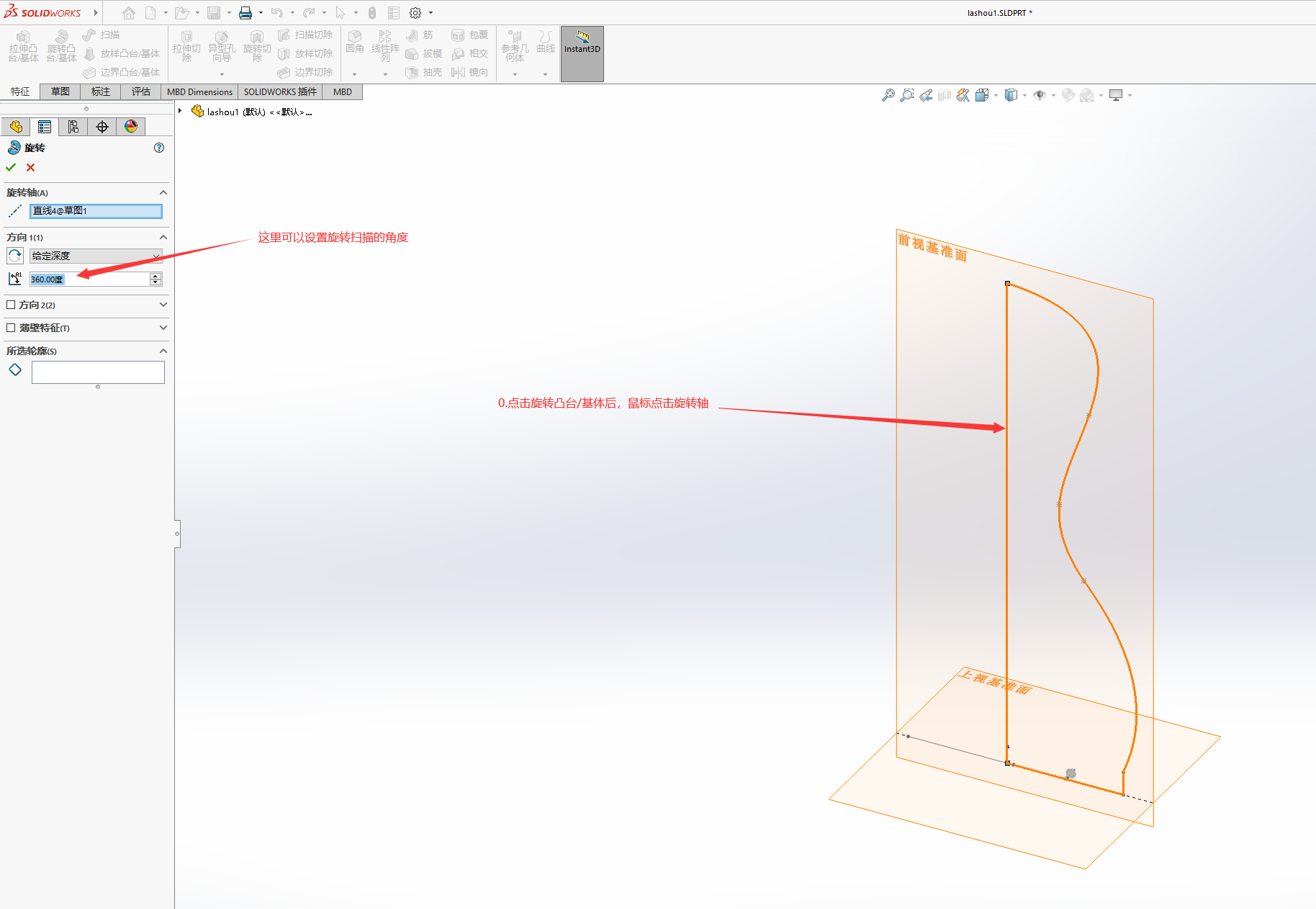Switch to the MBD tab

click(x=343, y=91)
